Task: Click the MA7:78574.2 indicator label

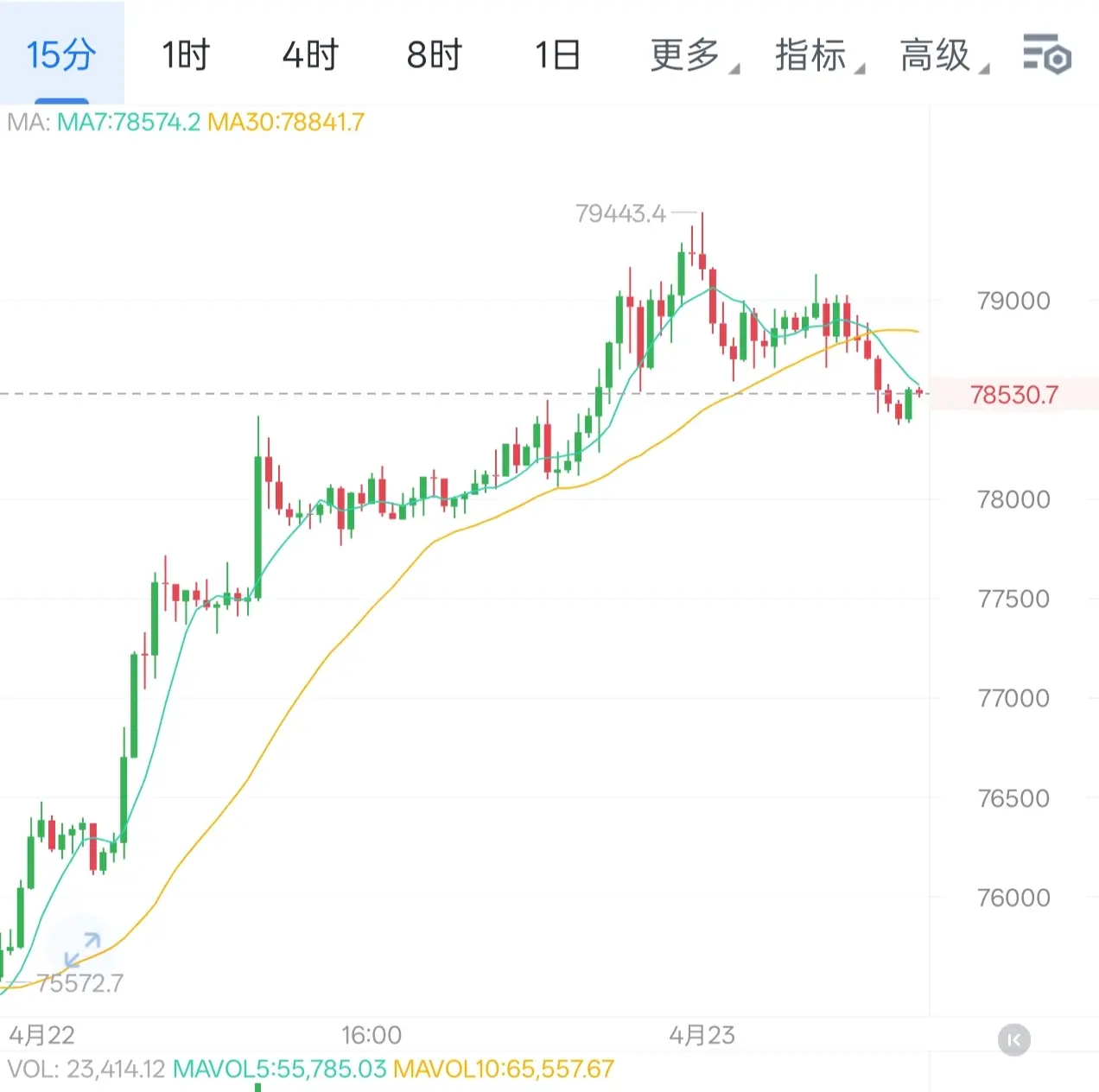Action: tap(129, 122)
